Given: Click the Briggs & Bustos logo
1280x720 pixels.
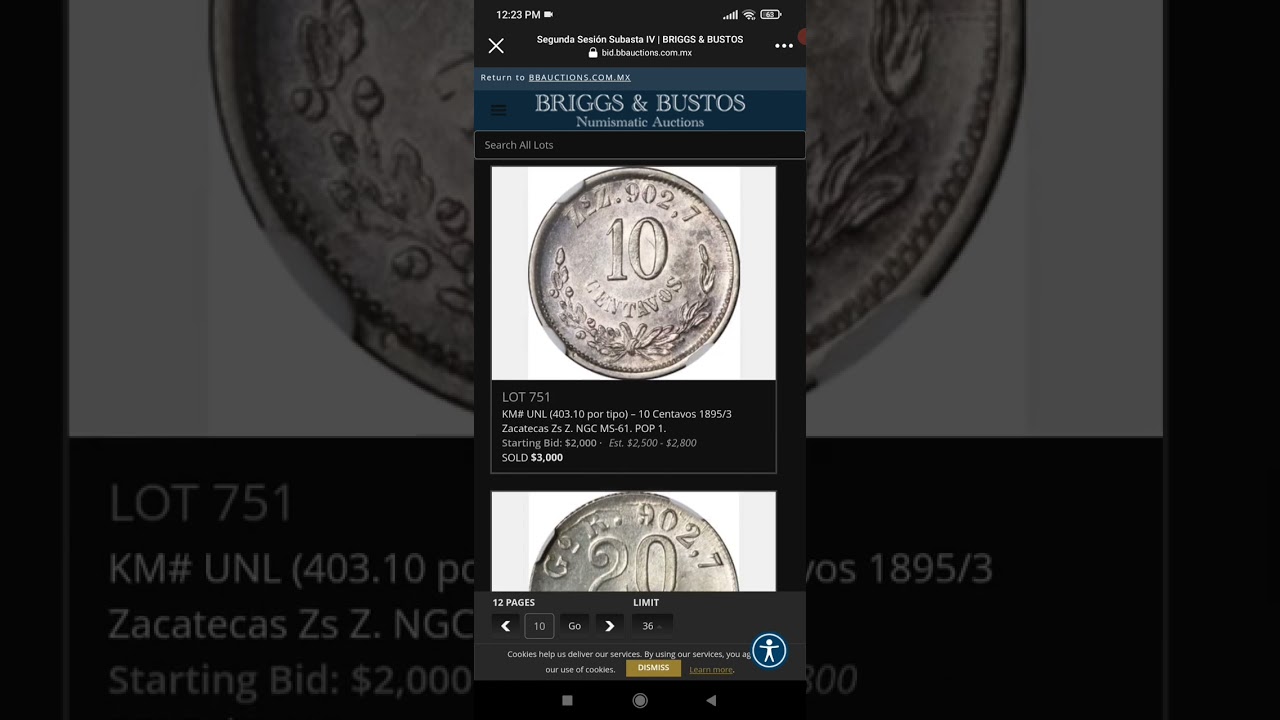Looking at the screenshot, I should click(x=640, y=110).
